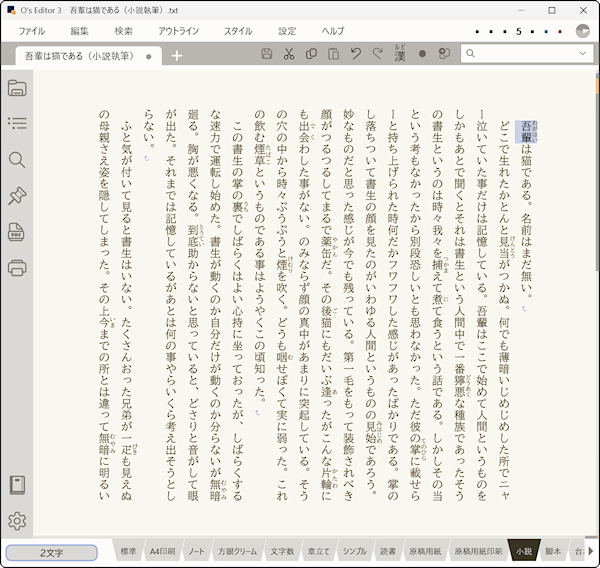Image resolution: width=600 pixels, height=568 pixels.
Task: Click the Copy icon in toolbar
Action: tap(311, 54)
